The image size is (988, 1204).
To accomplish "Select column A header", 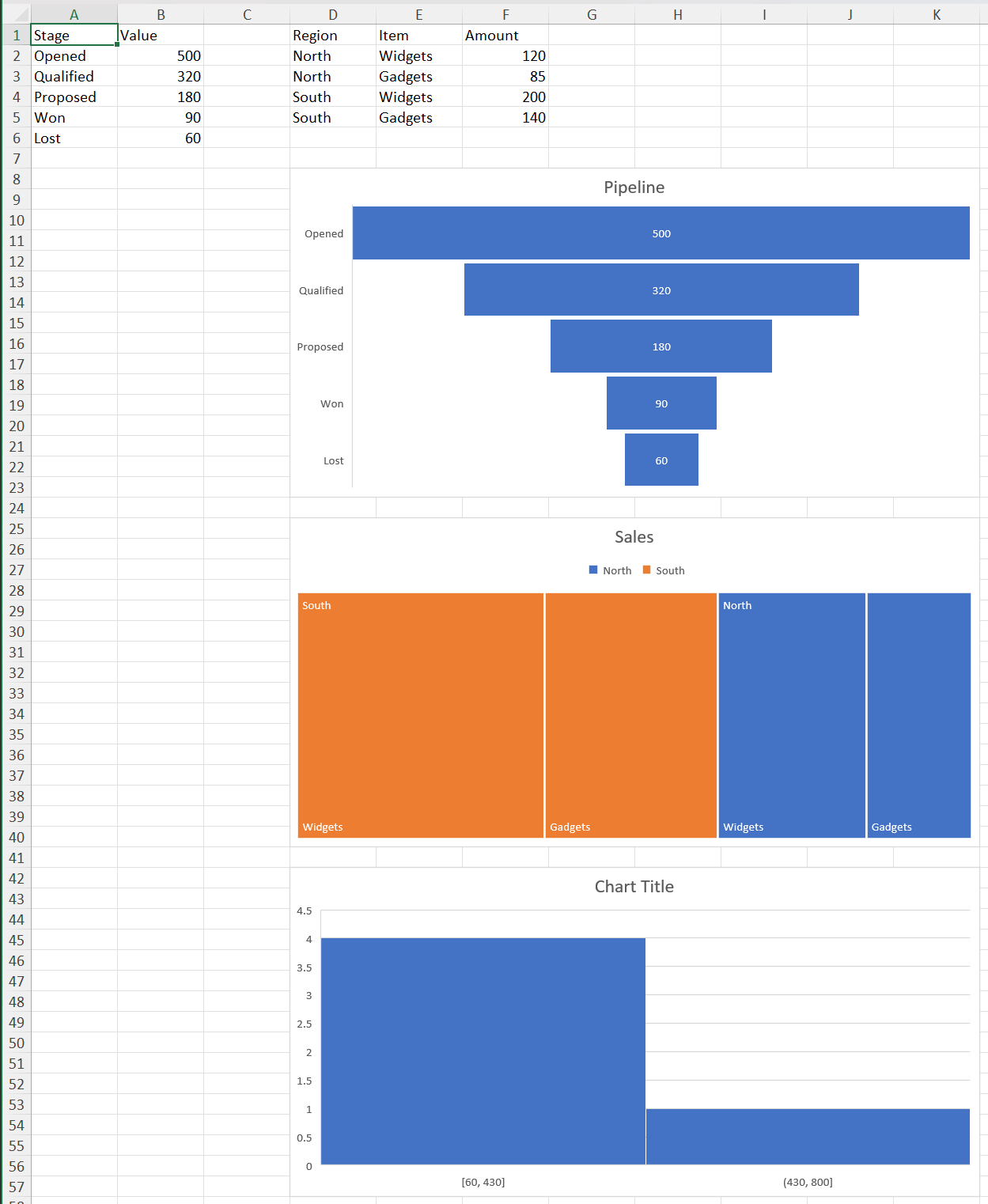I will click(74, 14).
